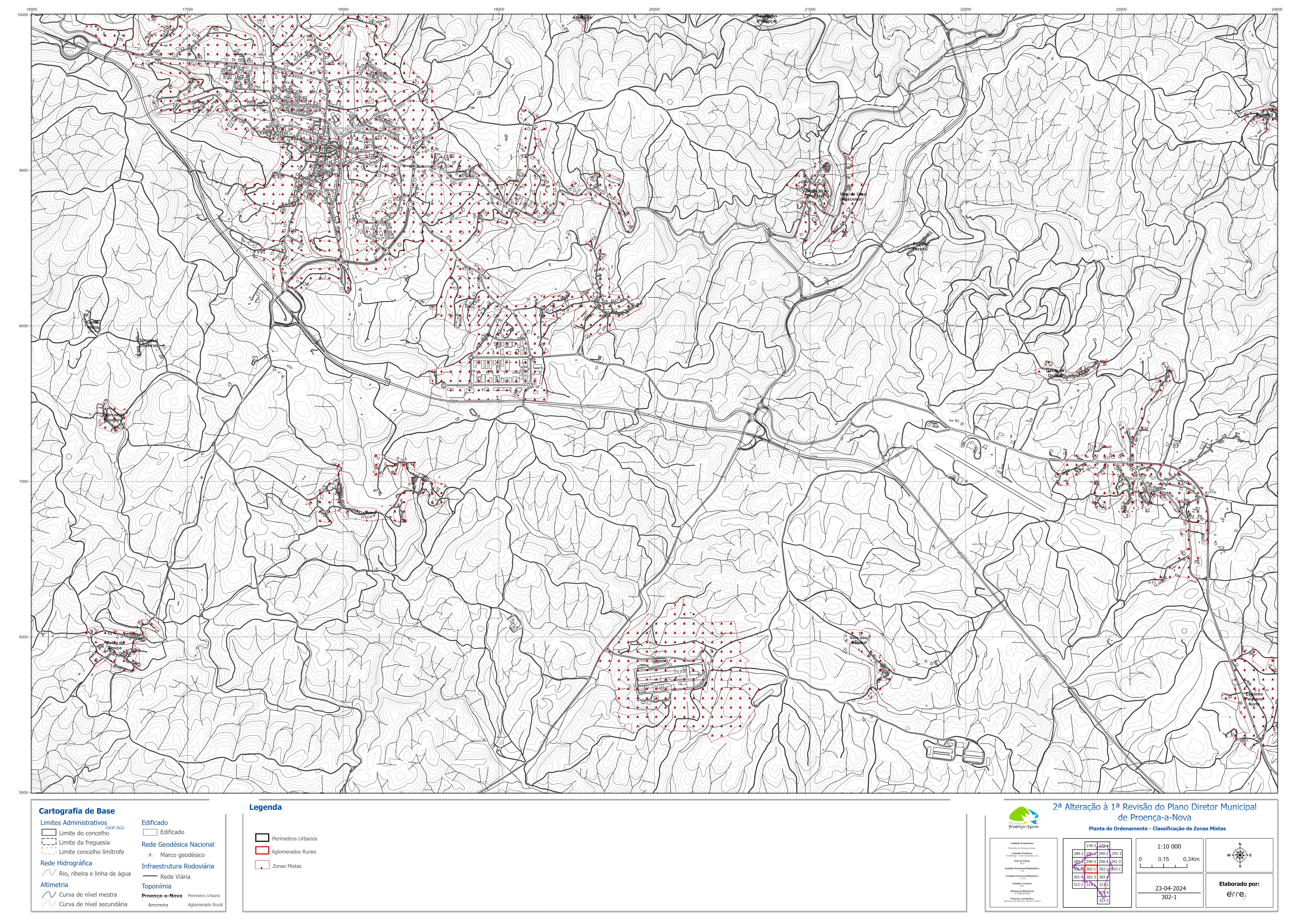The width and height of the screenshot is (1309, 924).
Task: Click the 23-04-2024 date field
Action: tap(1170, 888)
